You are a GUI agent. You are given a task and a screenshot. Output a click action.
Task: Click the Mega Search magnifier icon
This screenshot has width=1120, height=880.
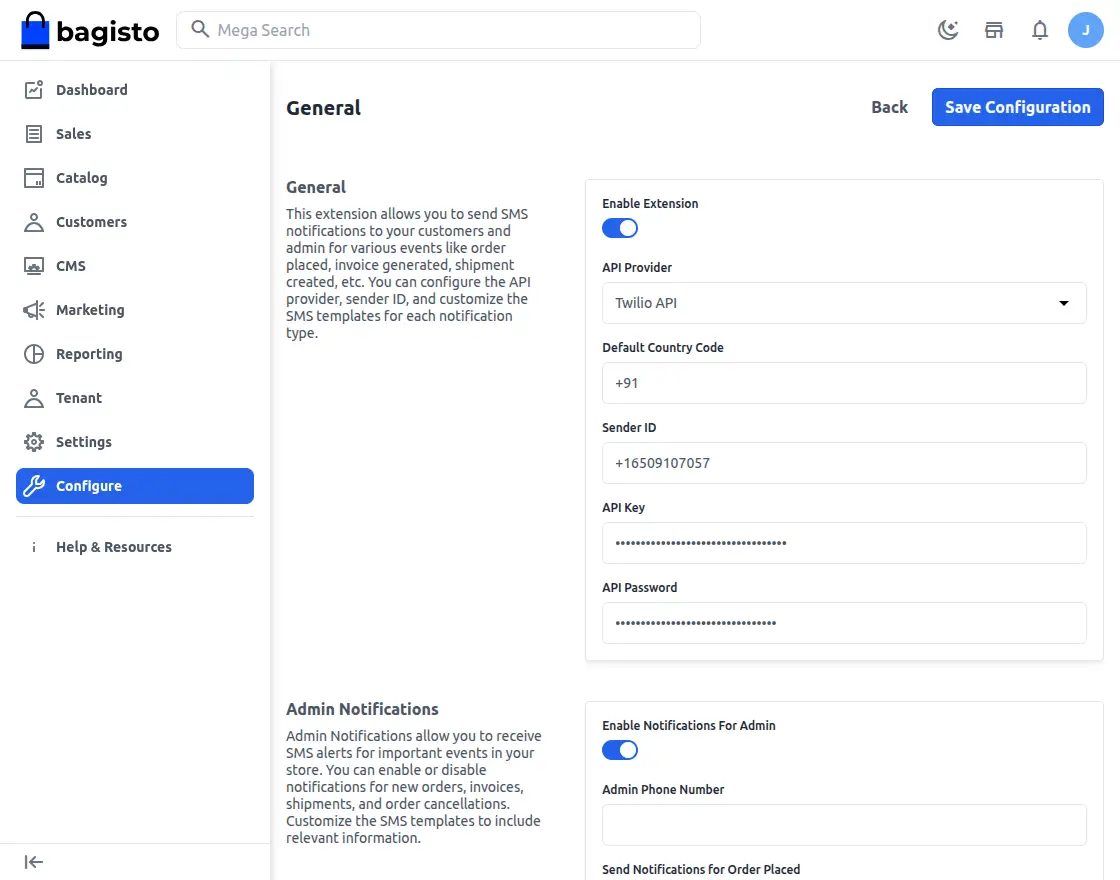[x=200, y=29]
